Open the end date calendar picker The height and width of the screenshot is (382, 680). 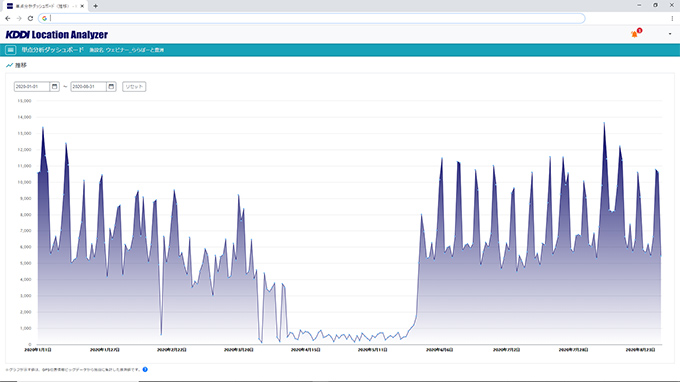(x=111, y=86)
